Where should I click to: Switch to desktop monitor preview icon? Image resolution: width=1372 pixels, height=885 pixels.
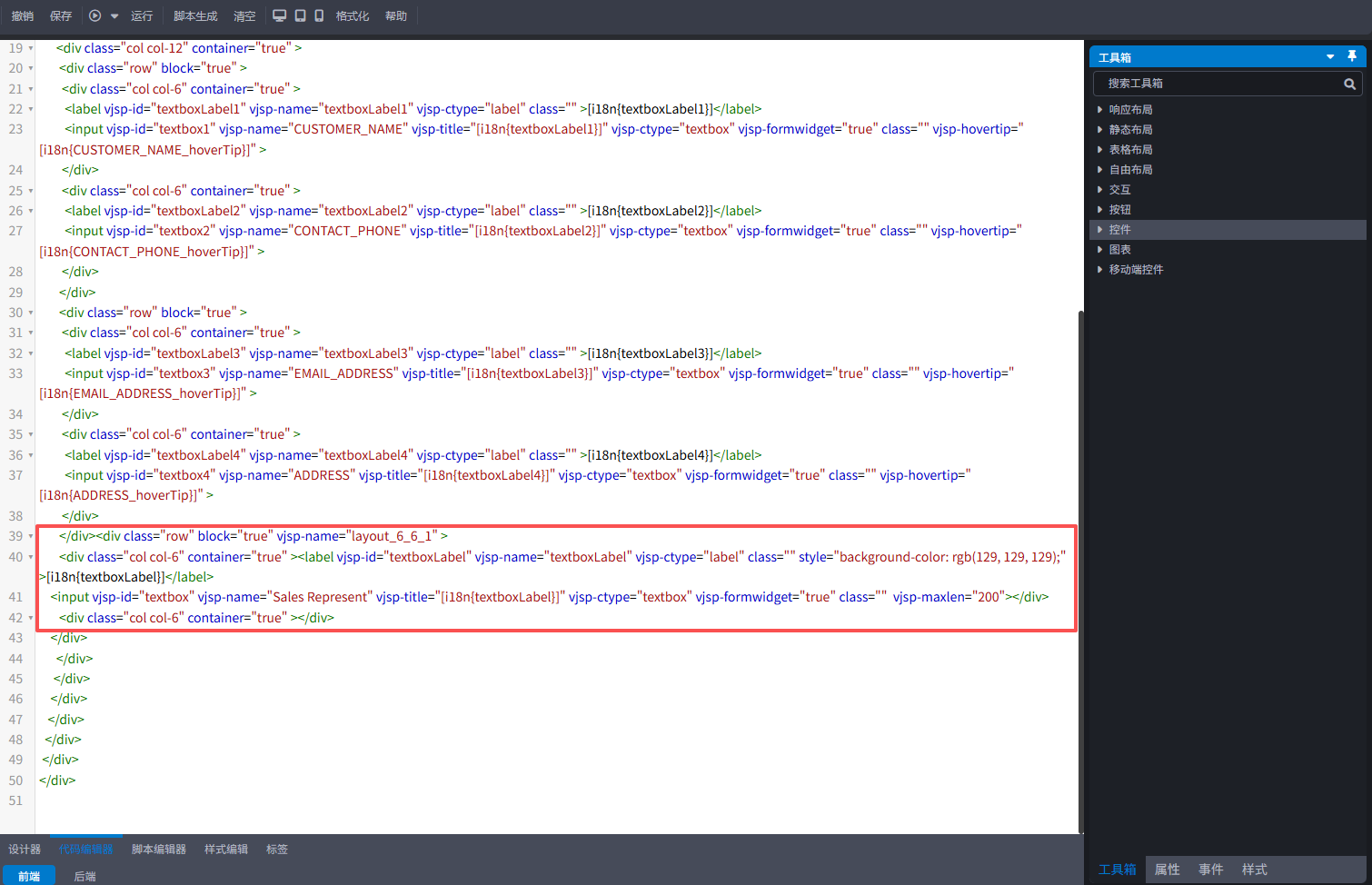[x=280, y=15]
